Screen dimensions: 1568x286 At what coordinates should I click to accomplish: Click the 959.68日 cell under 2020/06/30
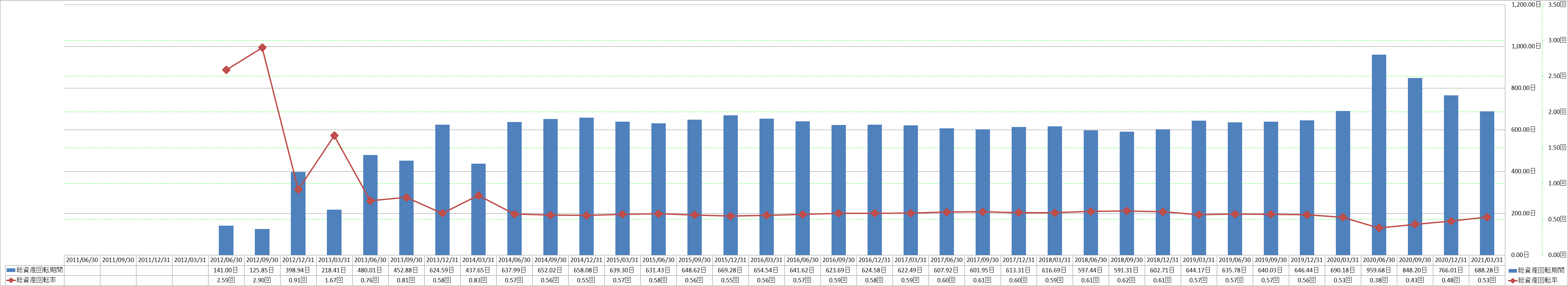[1379, 270]
